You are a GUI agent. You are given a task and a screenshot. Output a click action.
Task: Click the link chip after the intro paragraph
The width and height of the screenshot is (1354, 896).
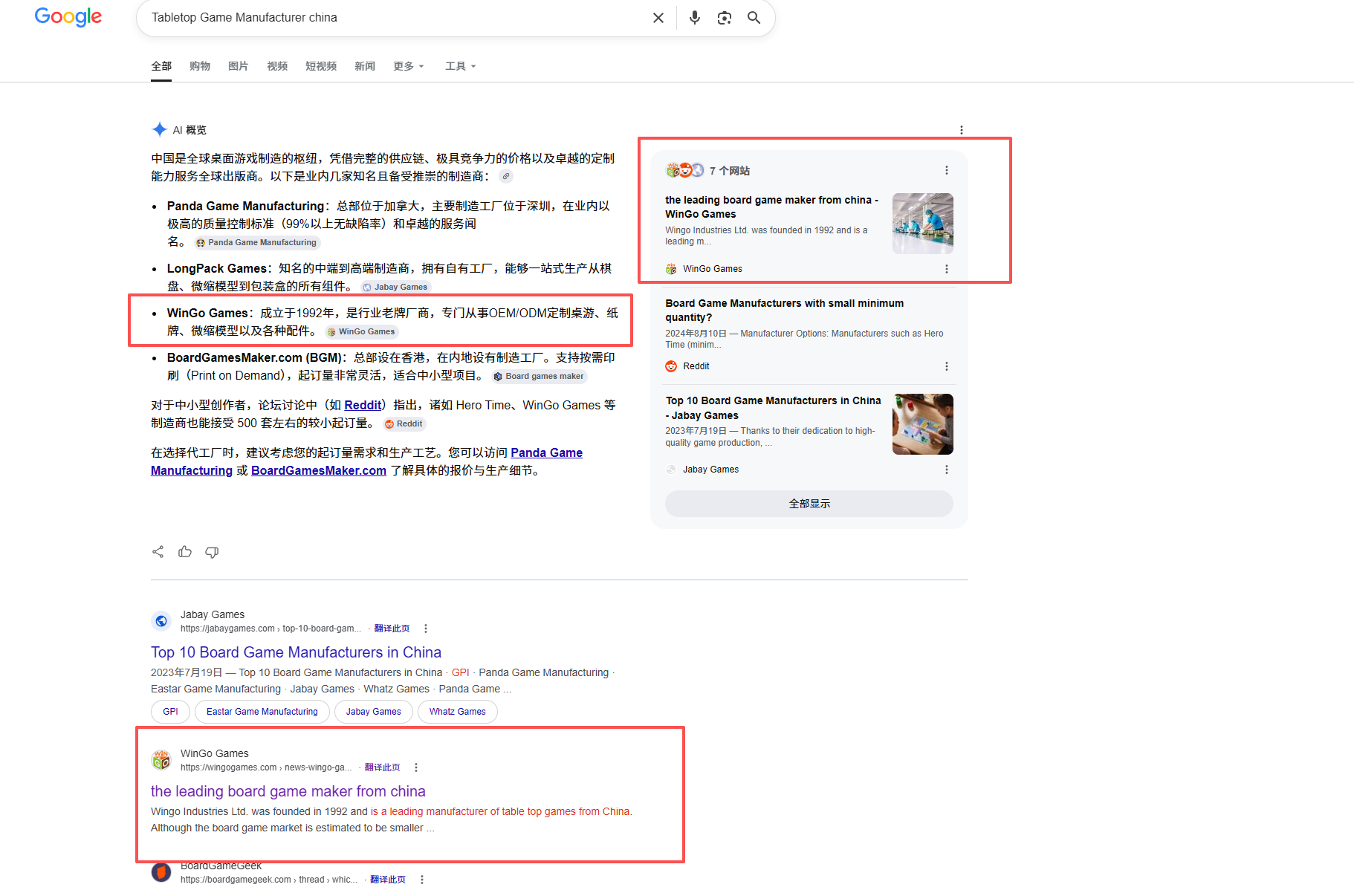click(506, 176)
